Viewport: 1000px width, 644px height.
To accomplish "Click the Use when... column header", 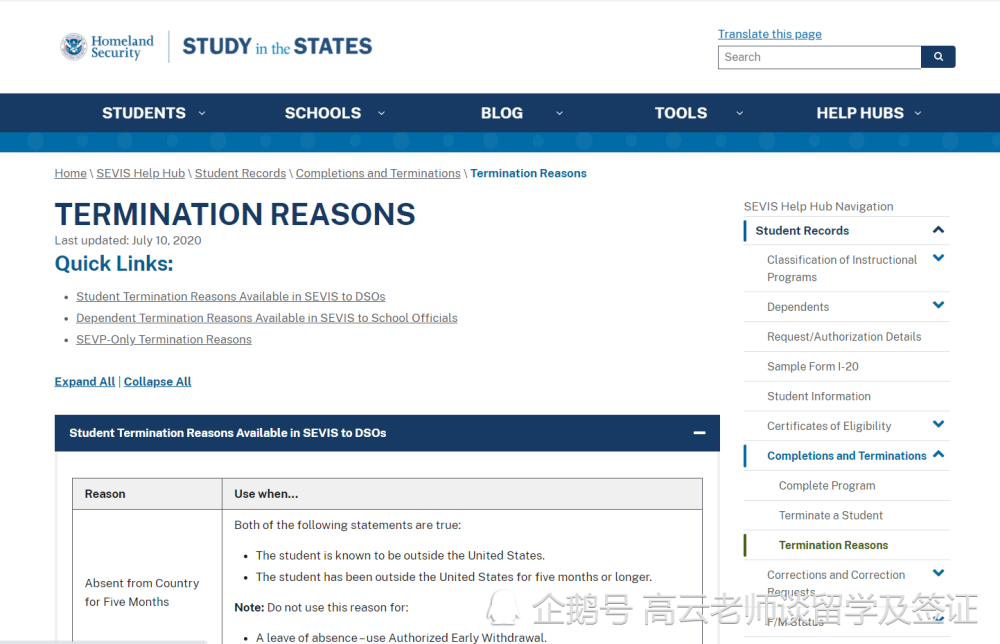I will coord(462,494).
